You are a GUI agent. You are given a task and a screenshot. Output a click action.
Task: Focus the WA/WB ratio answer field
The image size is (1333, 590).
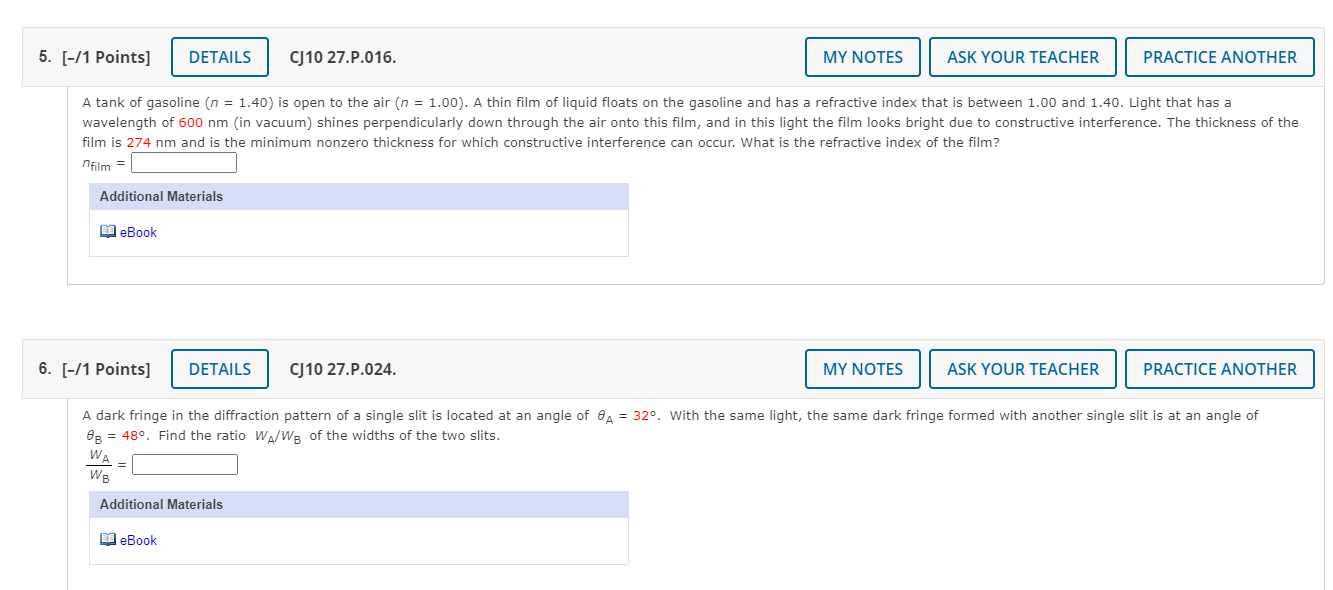tap(185, 465)
